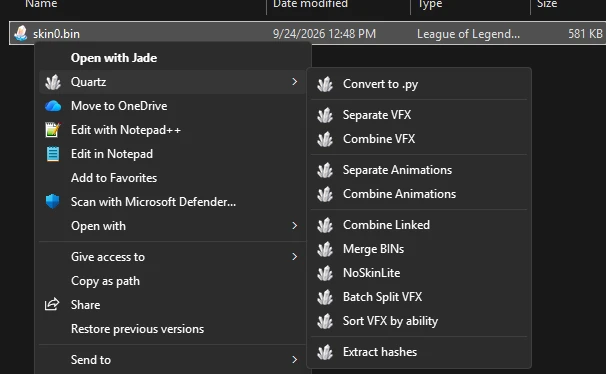606x374 pixels.
Task: Choose Convert to .py
Action: click(419, 84)
